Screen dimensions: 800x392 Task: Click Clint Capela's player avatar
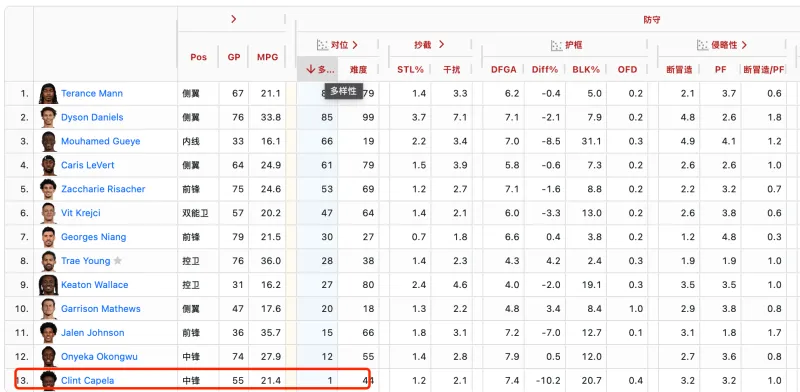click(48, 380)
